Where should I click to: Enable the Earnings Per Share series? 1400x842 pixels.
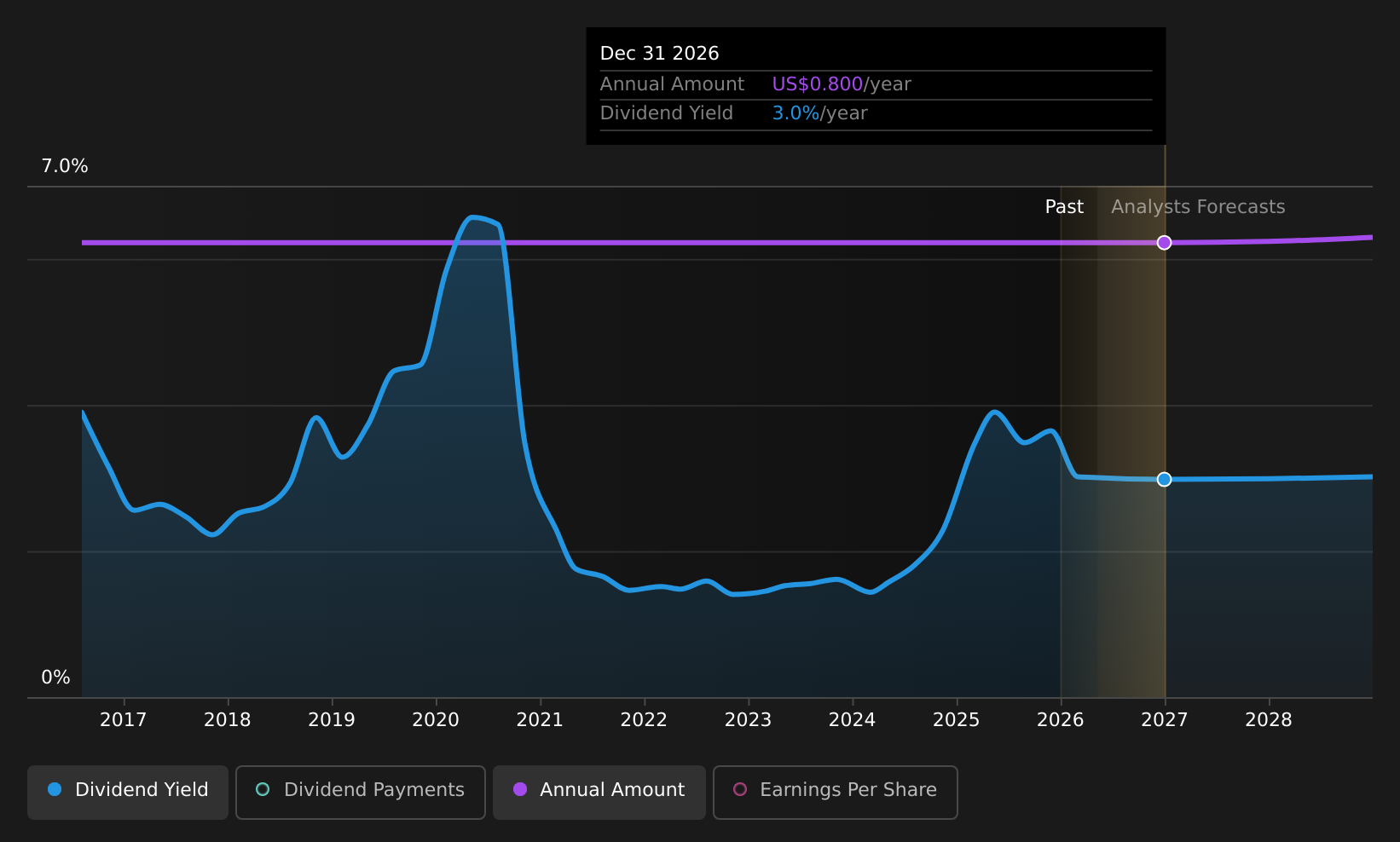pos(835,792)
